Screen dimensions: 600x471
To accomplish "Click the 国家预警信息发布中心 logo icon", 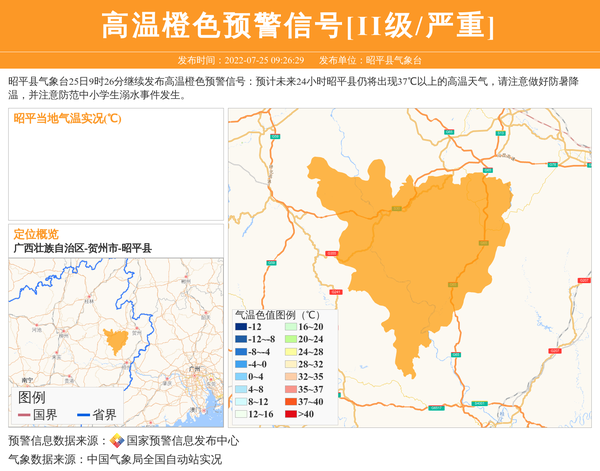I will [x=117, y=441].
